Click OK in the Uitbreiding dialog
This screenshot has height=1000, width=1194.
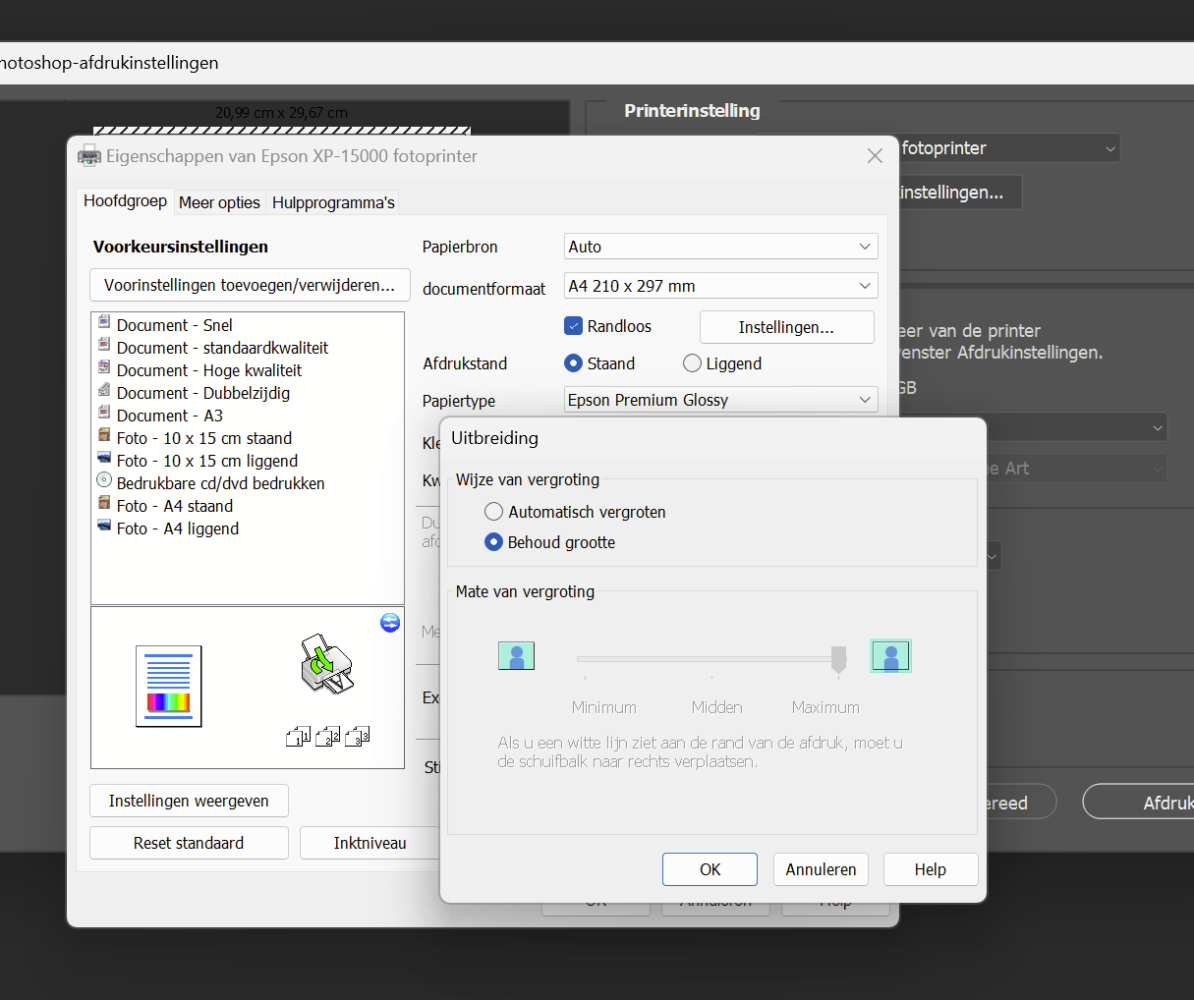(709, 869)
